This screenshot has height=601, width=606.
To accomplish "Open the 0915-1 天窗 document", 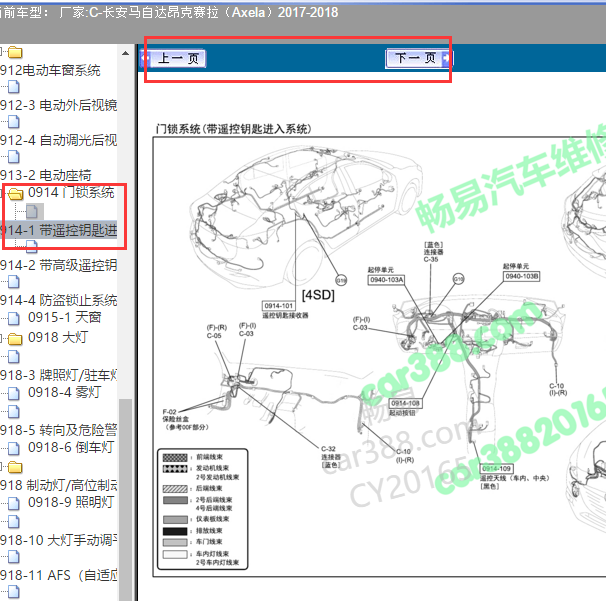I will pyautogui.click(x=64, y=317).
